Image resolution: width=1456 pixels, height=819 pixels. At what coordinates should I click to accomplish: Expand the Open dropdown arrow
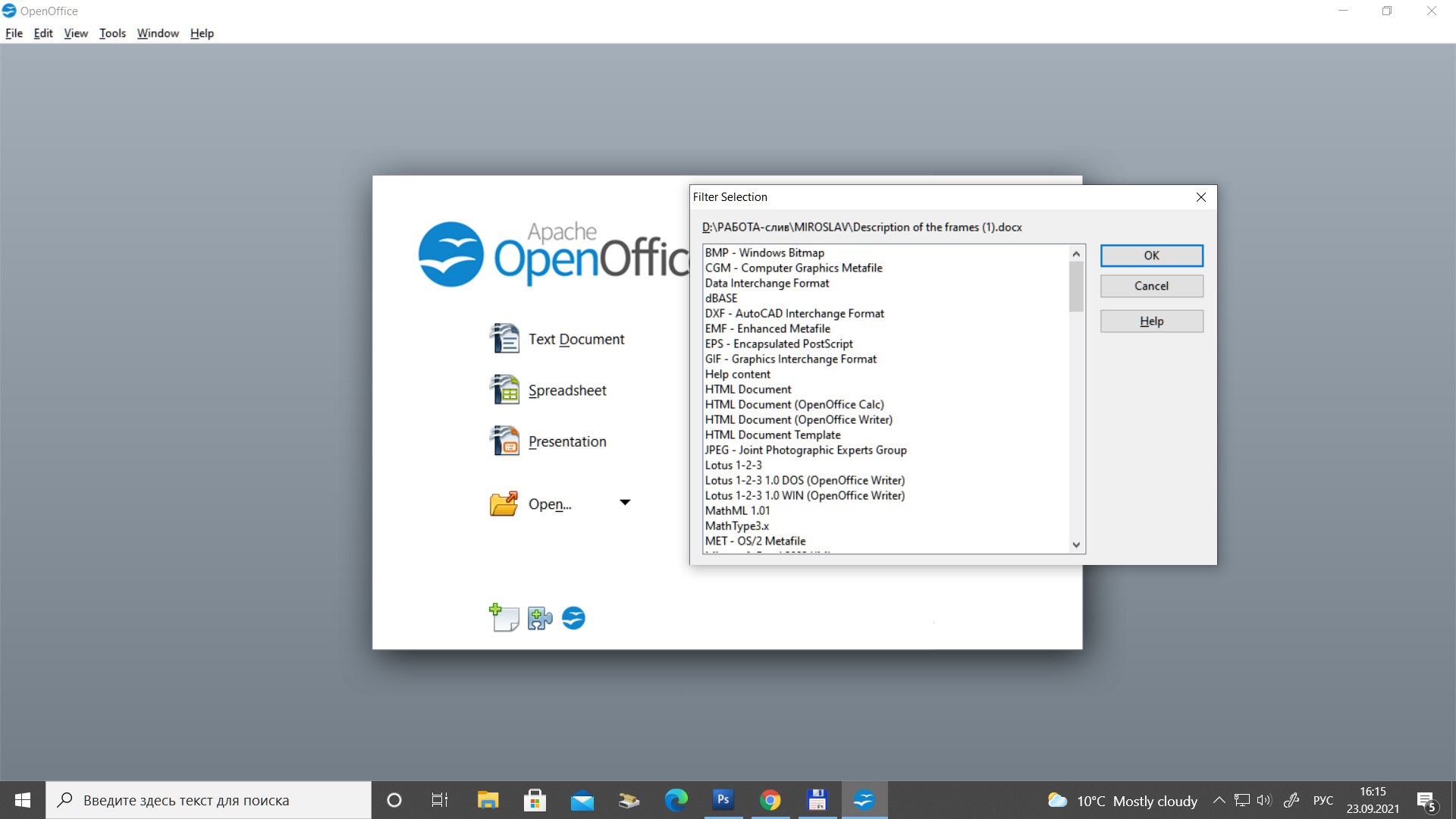pos(625,503)
